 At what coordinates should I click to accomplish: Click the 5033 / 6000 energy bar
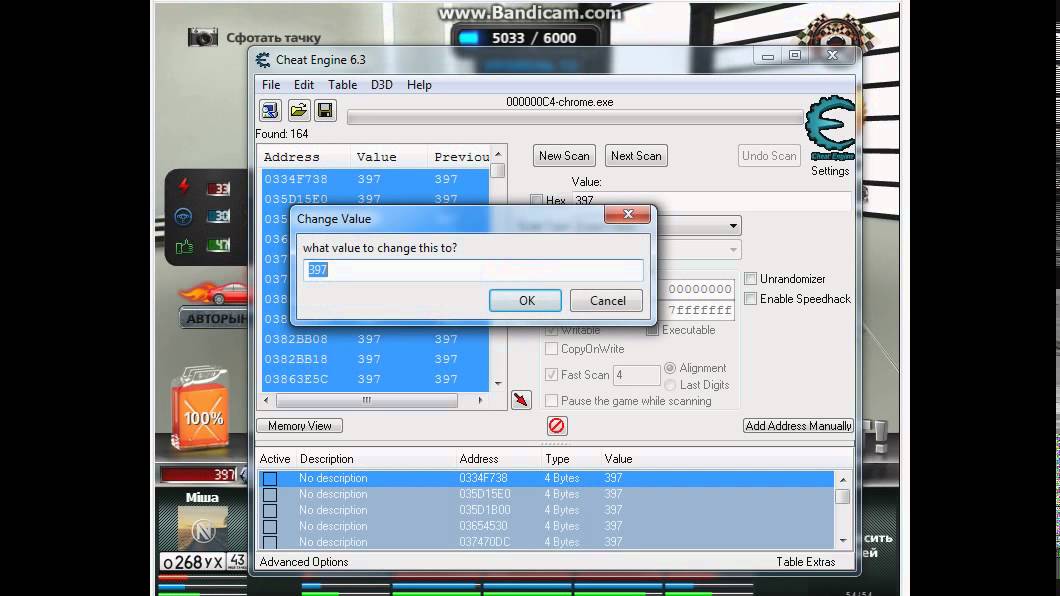pos(525,38)
